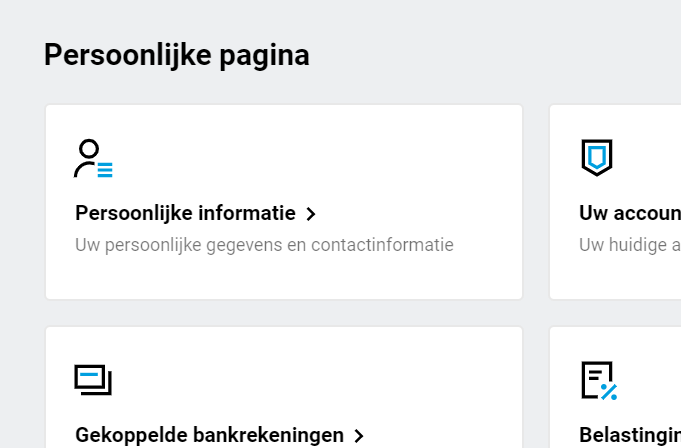681x448 pixels.
Task: Click the blue percent symbol on tax icon
Action: [609, 391]
